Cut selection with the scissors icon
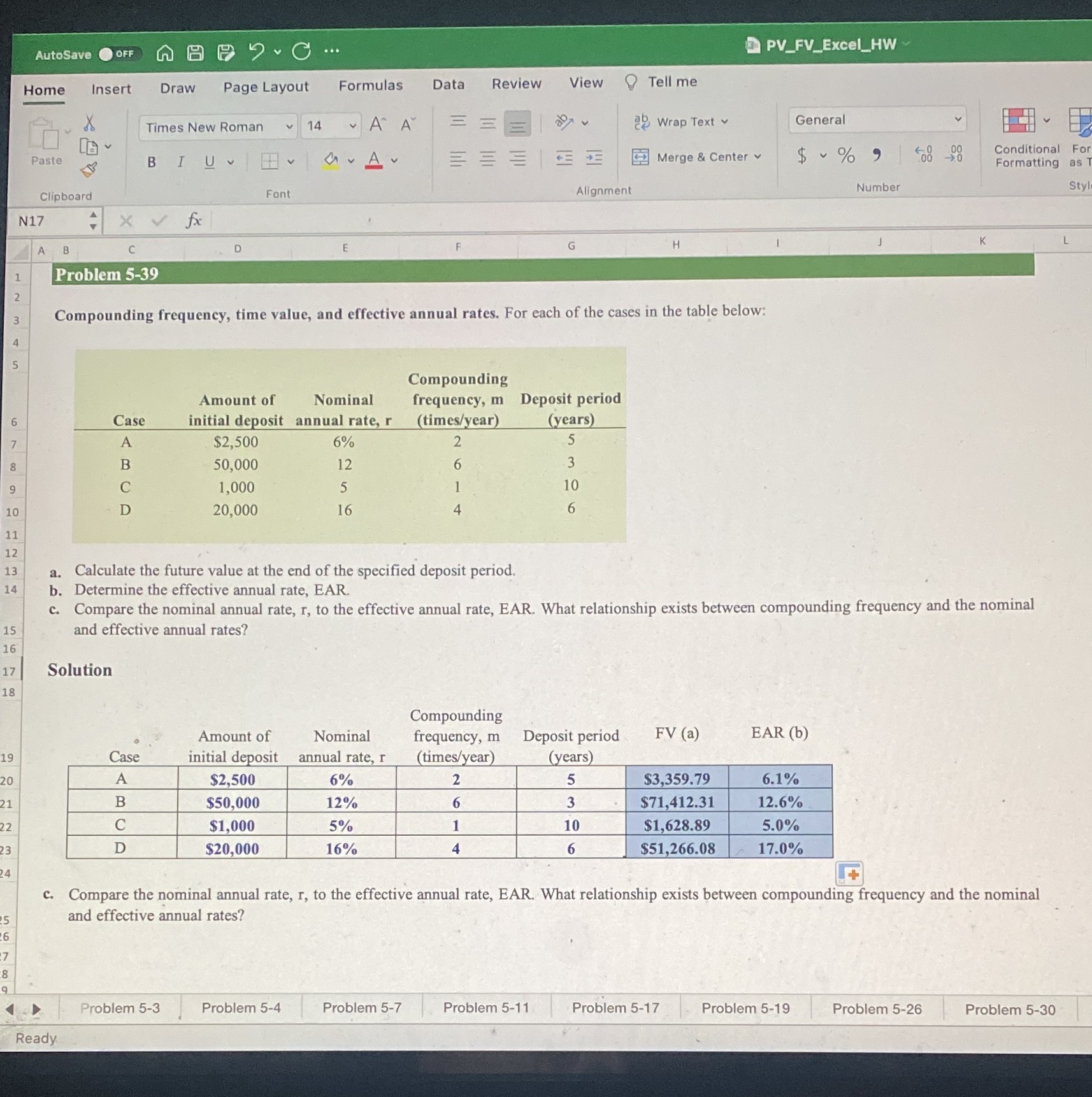This screenshot has height=1097, width=1092. tap(89, 122)
